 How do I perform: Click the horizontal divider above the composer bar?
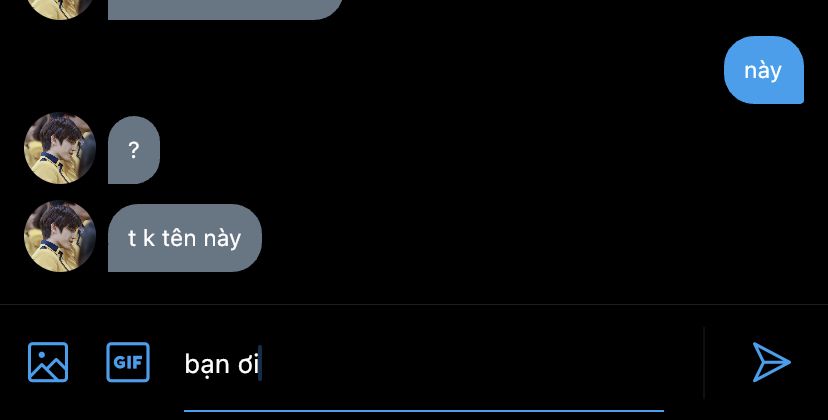(414, 304)
